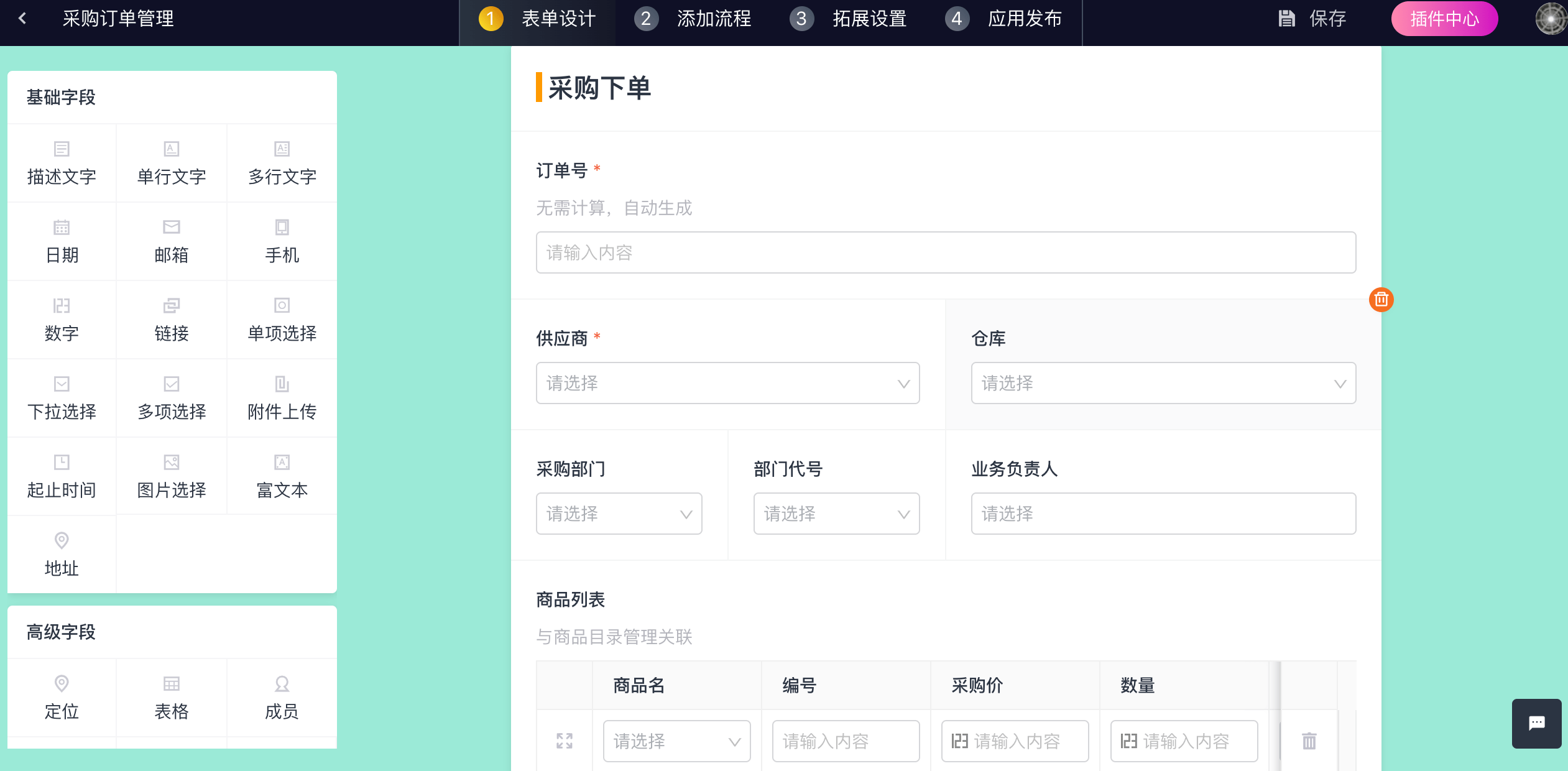Expand the product row with the expand icon
This screenshot has height=771, width=1568.
click(x=565, y=741)
